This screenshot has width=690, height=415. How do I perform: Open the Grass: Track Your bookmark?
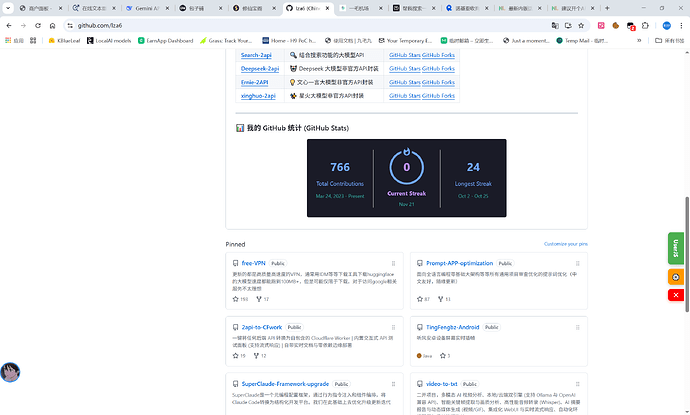[226, 40]
